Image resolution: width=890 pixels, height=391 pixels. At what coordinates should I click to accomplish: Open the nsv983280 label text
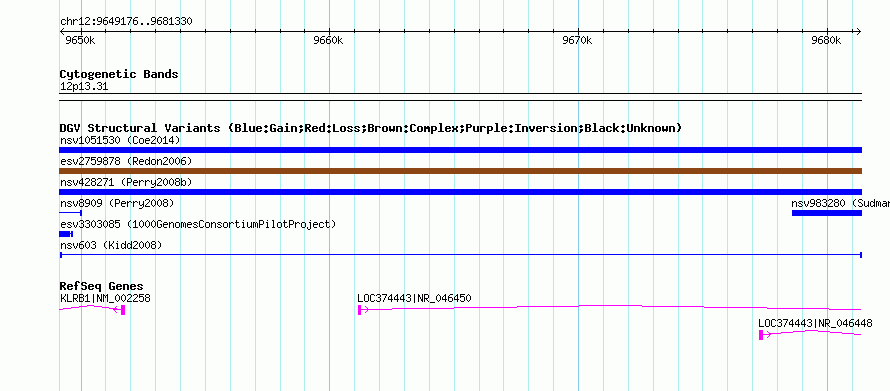(x=841, y=203)
